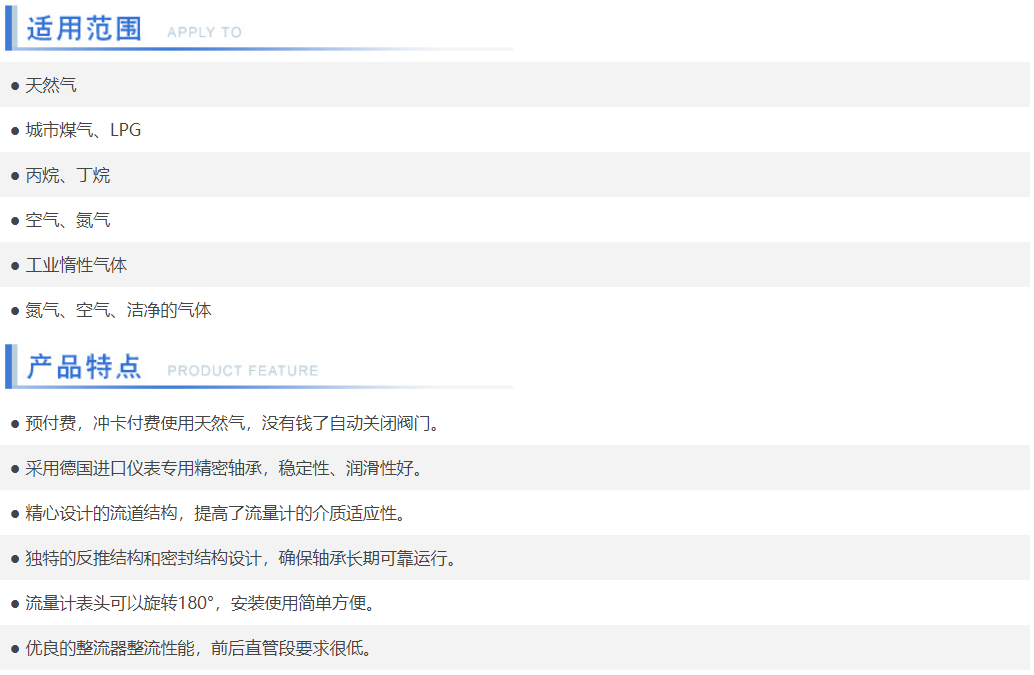Viewport: 1034px width, 675px height.
Task: Click the 氮气、空气、洁净的气体 item
Action: (118, 310)
